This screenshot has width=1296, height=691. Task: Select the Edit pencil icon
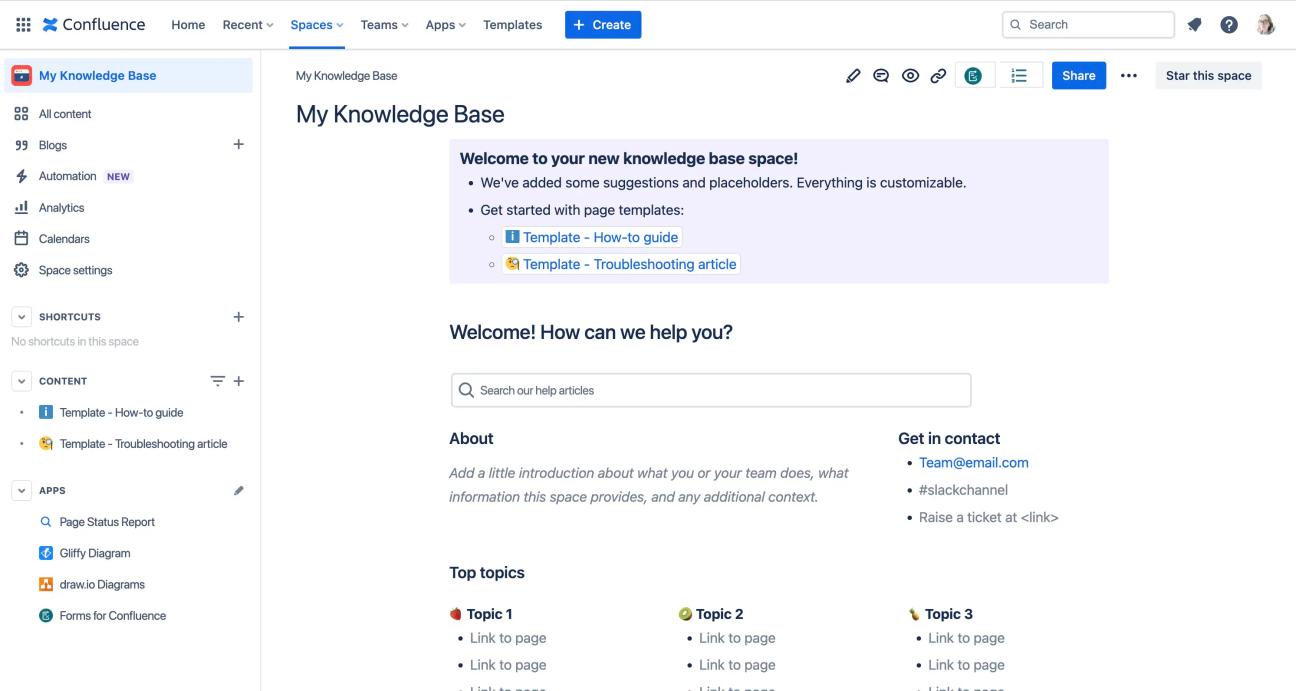(x=852, y=74)
